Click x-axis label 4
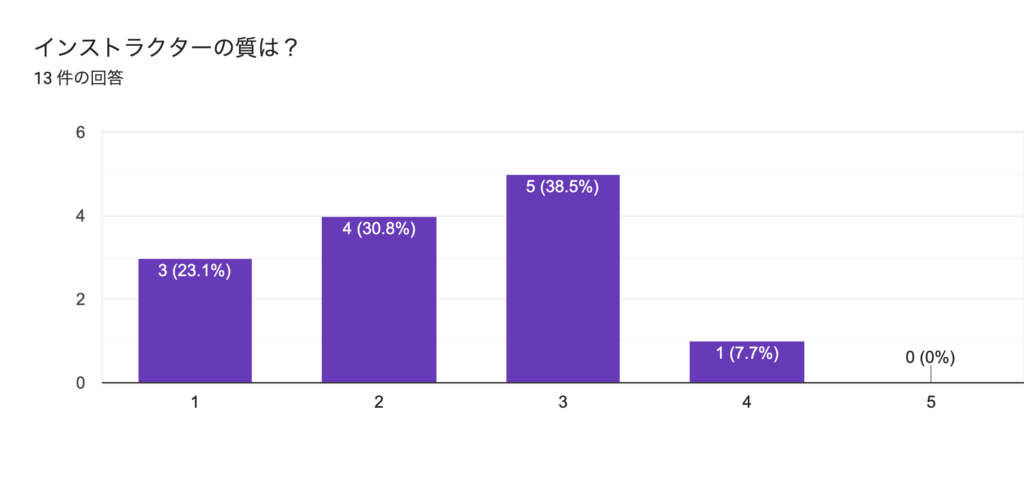 click(747, 402)
